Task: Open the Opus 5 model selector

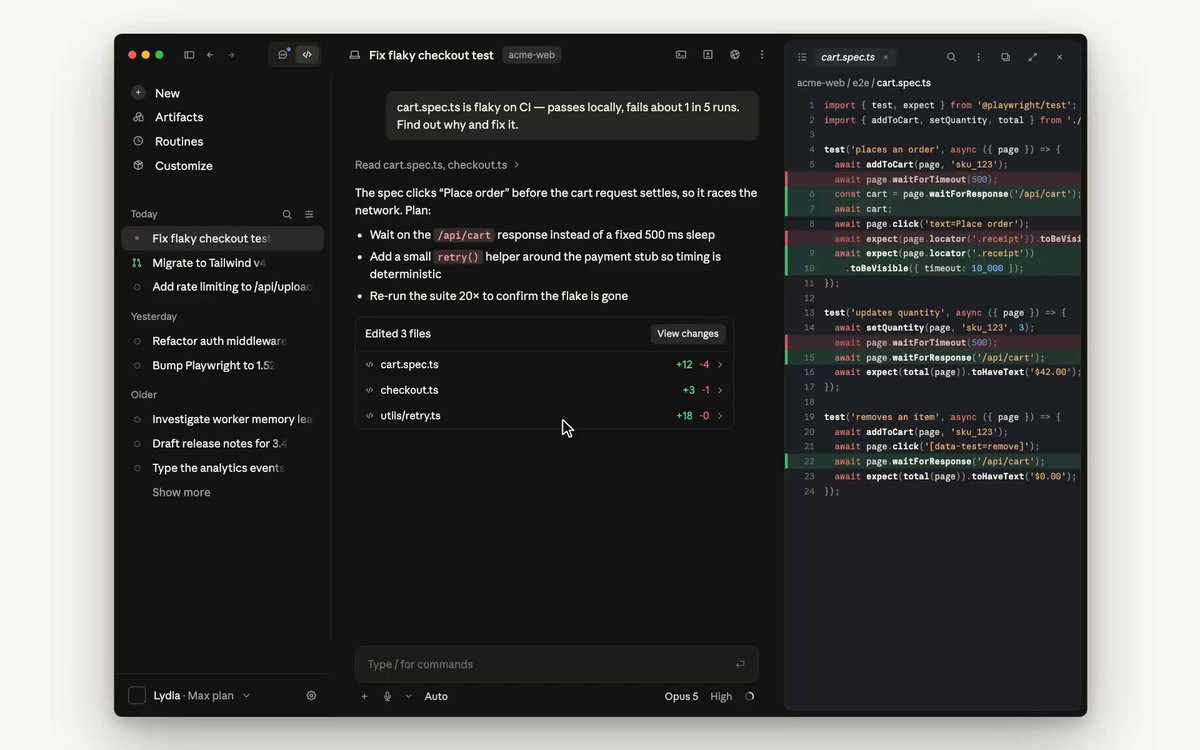Action: (x=681, y=696)
